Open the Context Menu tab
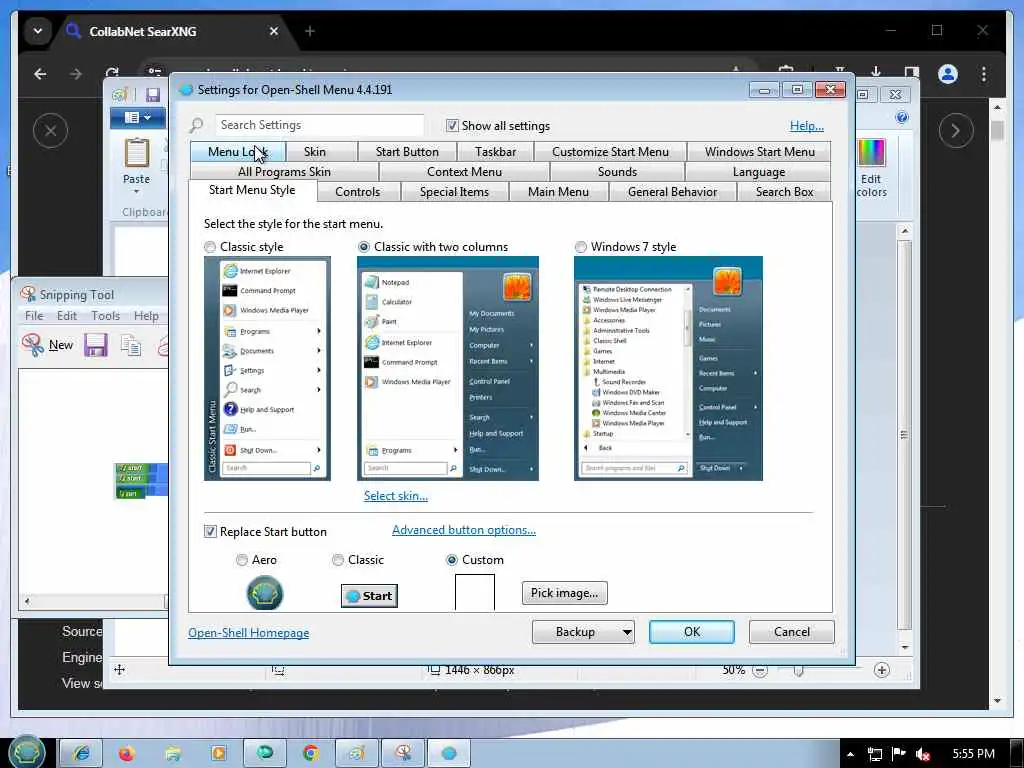 (x=464, y=172)
